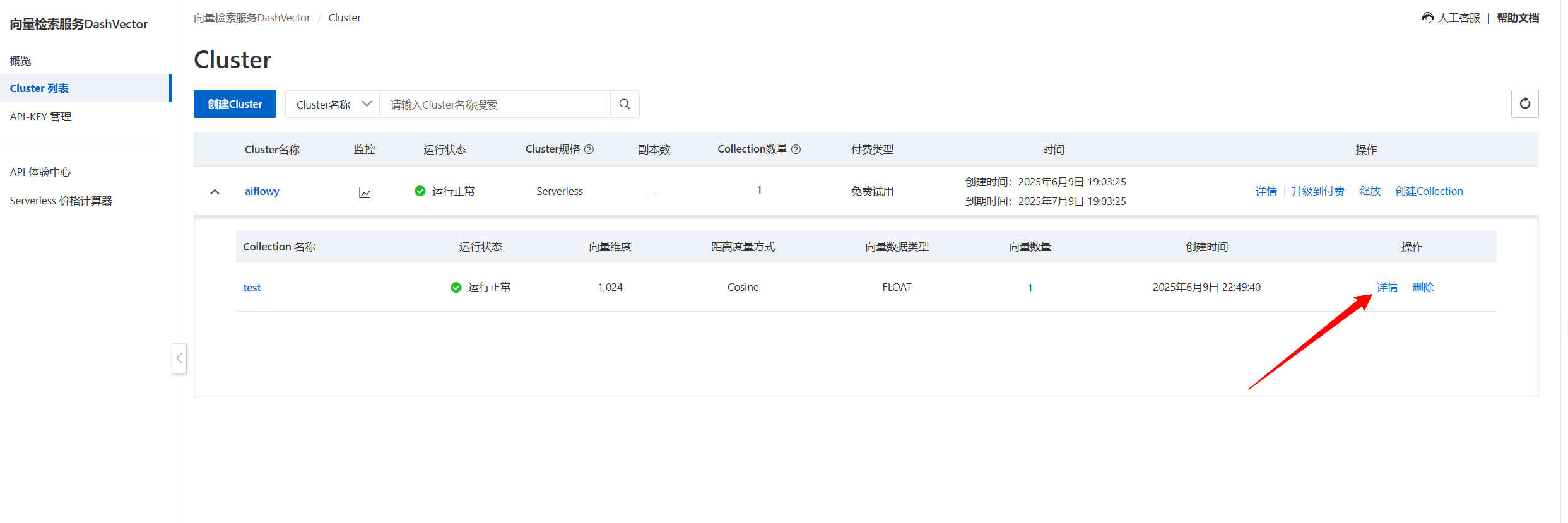The image size is (1568, 523).
Task: Select 概览 in the sidebar
Action: click(x=21, y=61)
